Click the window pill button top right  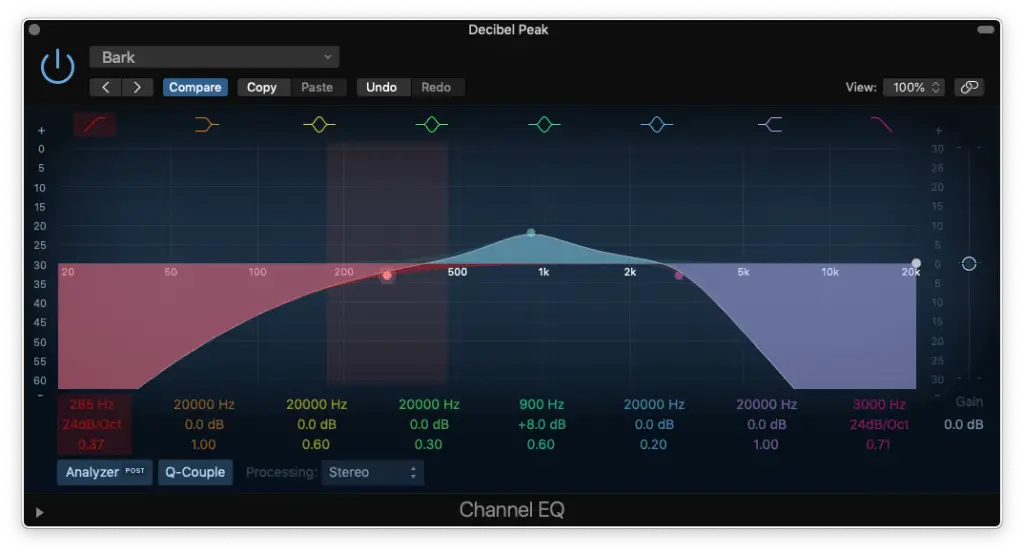[985, 29]
